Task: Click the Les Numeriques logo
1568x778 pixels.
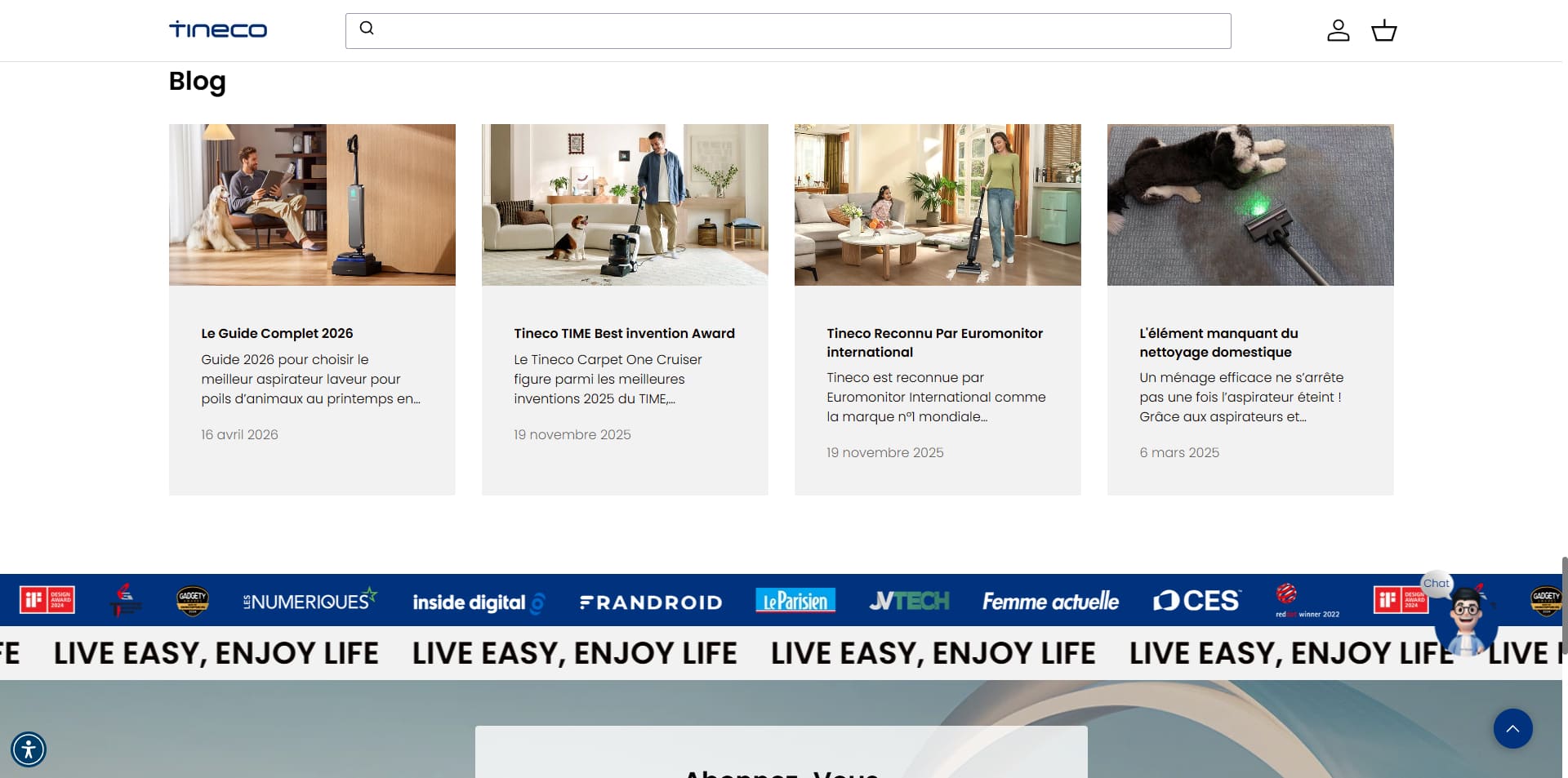Action: pos(310,600)
